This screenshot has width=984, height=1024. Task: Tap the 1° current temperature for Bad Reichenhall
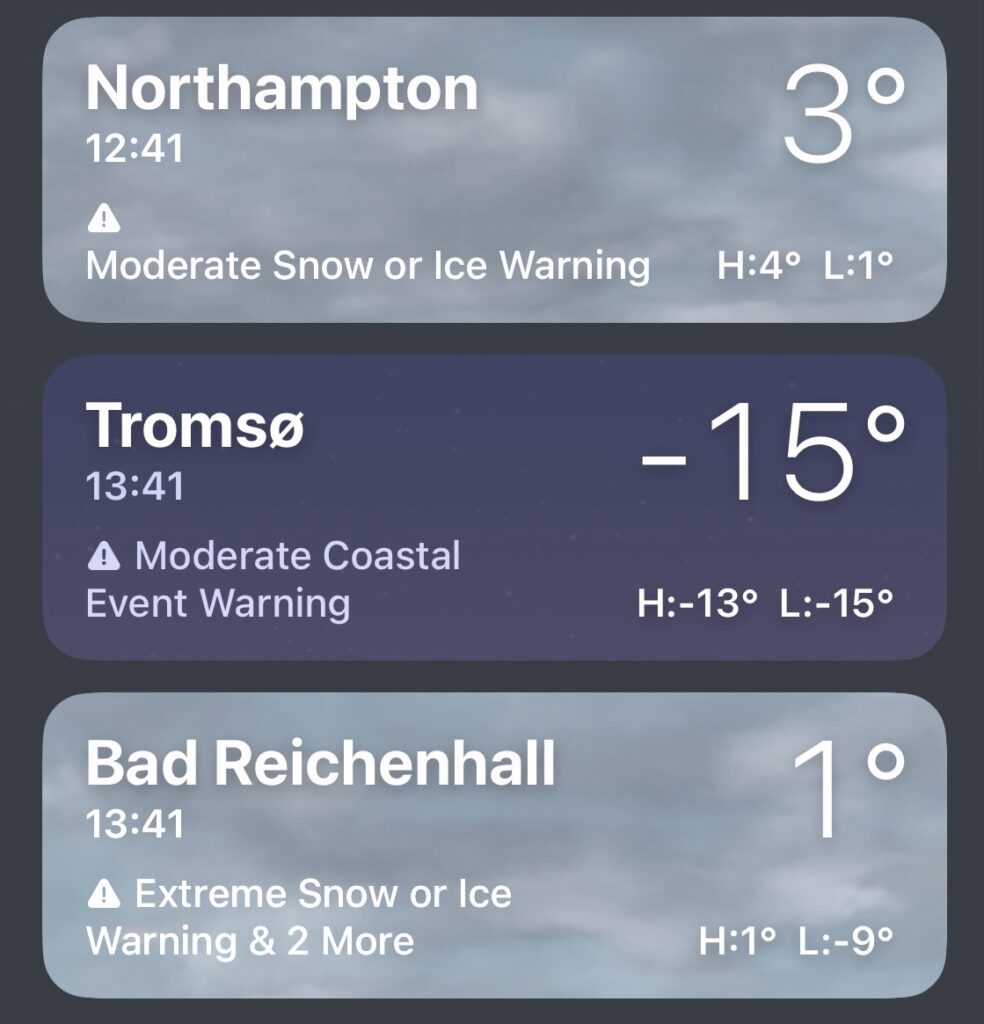pos(847,794)
